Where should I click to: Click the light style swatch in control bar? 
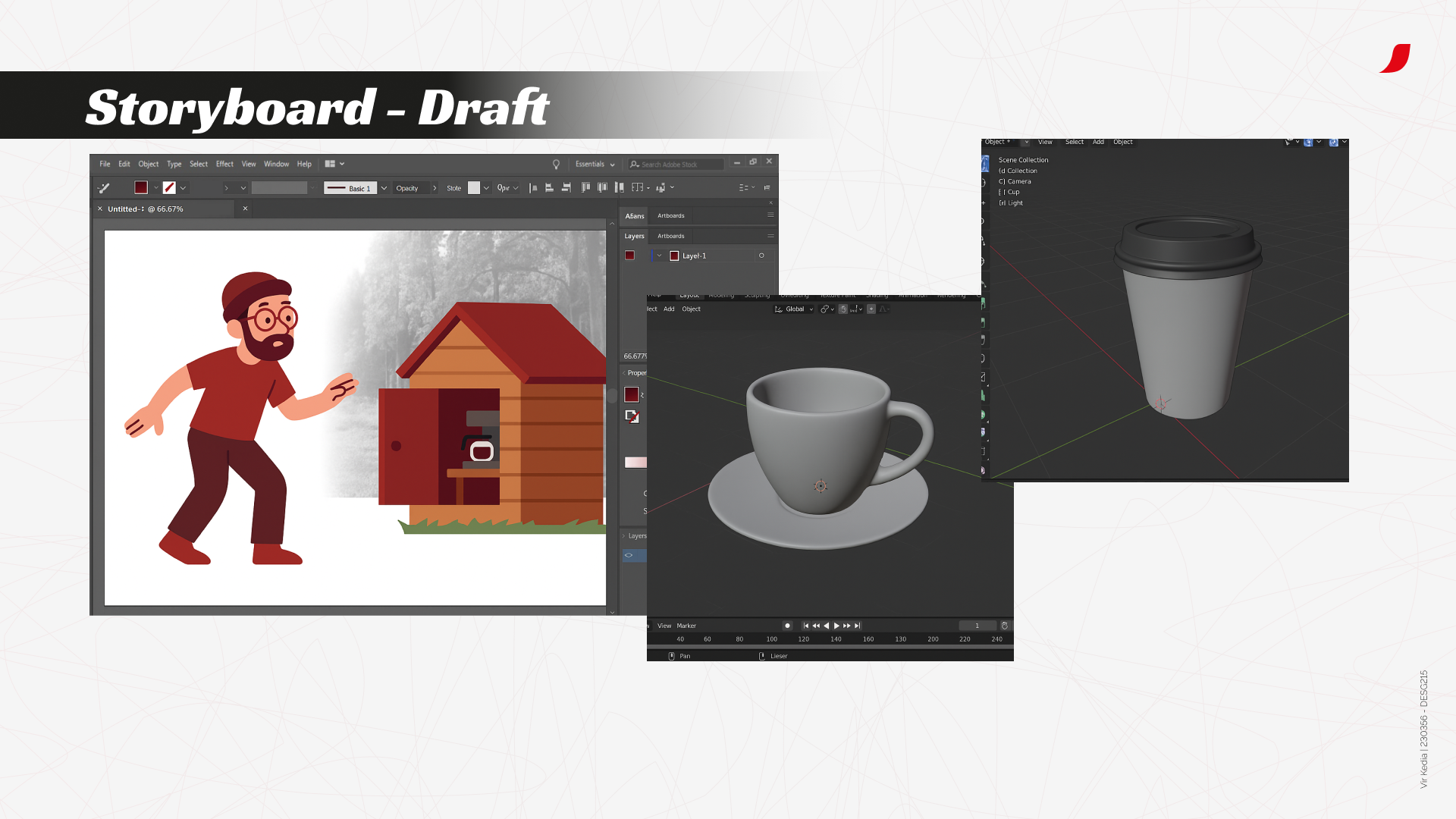click(474, 188)
